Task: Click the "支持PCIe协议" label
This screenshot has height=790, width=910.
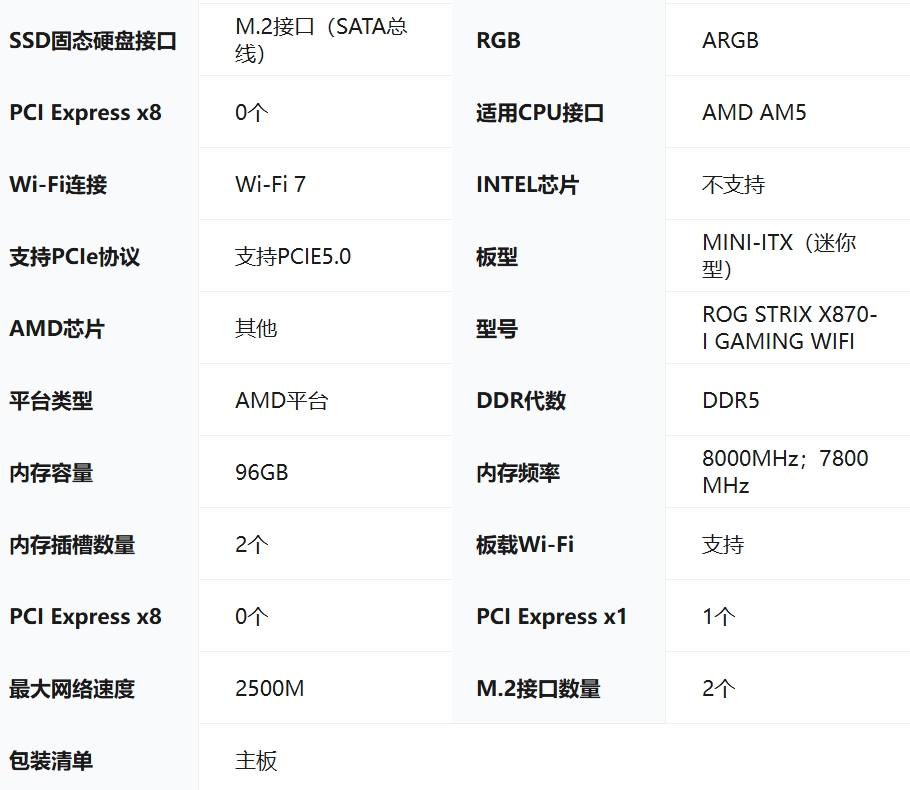Action: click(74, 257)
